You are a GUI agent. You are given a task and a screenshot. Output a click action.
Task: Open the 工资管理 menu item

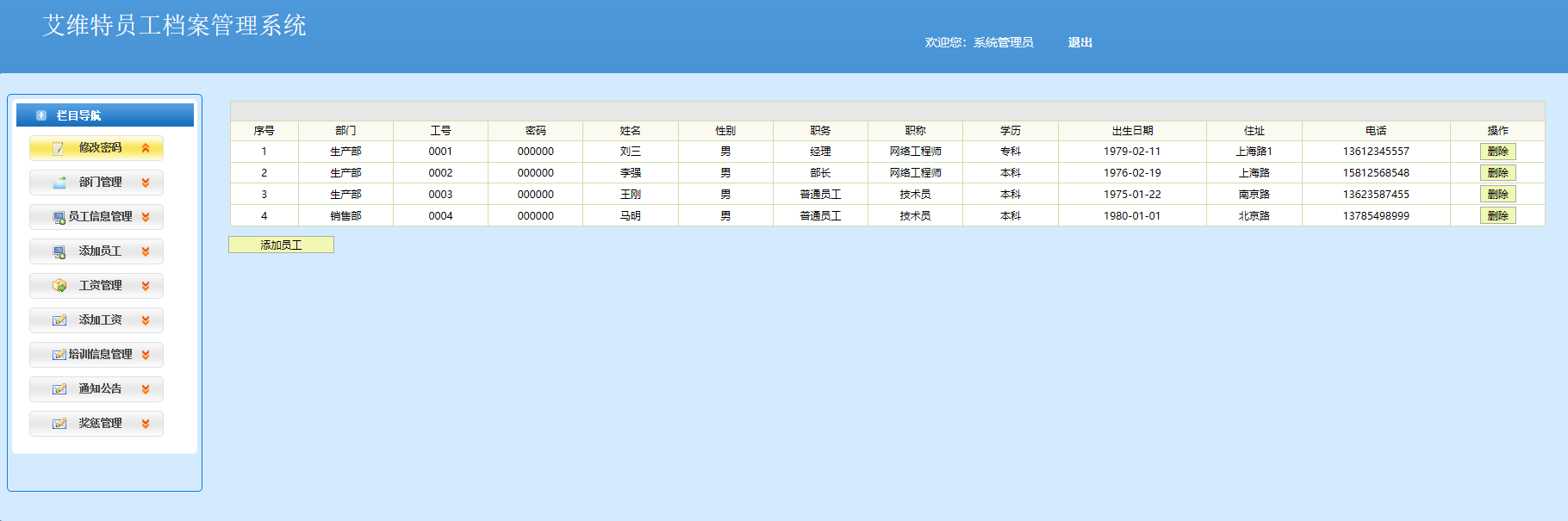(x=96, y=286)
